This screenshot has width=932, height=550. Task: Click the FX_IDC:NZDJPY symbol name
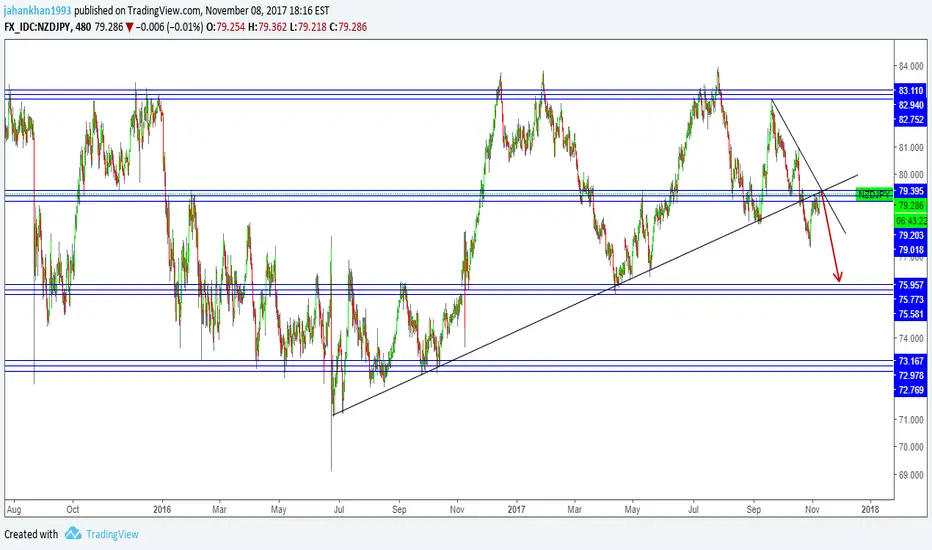(37, 27)
